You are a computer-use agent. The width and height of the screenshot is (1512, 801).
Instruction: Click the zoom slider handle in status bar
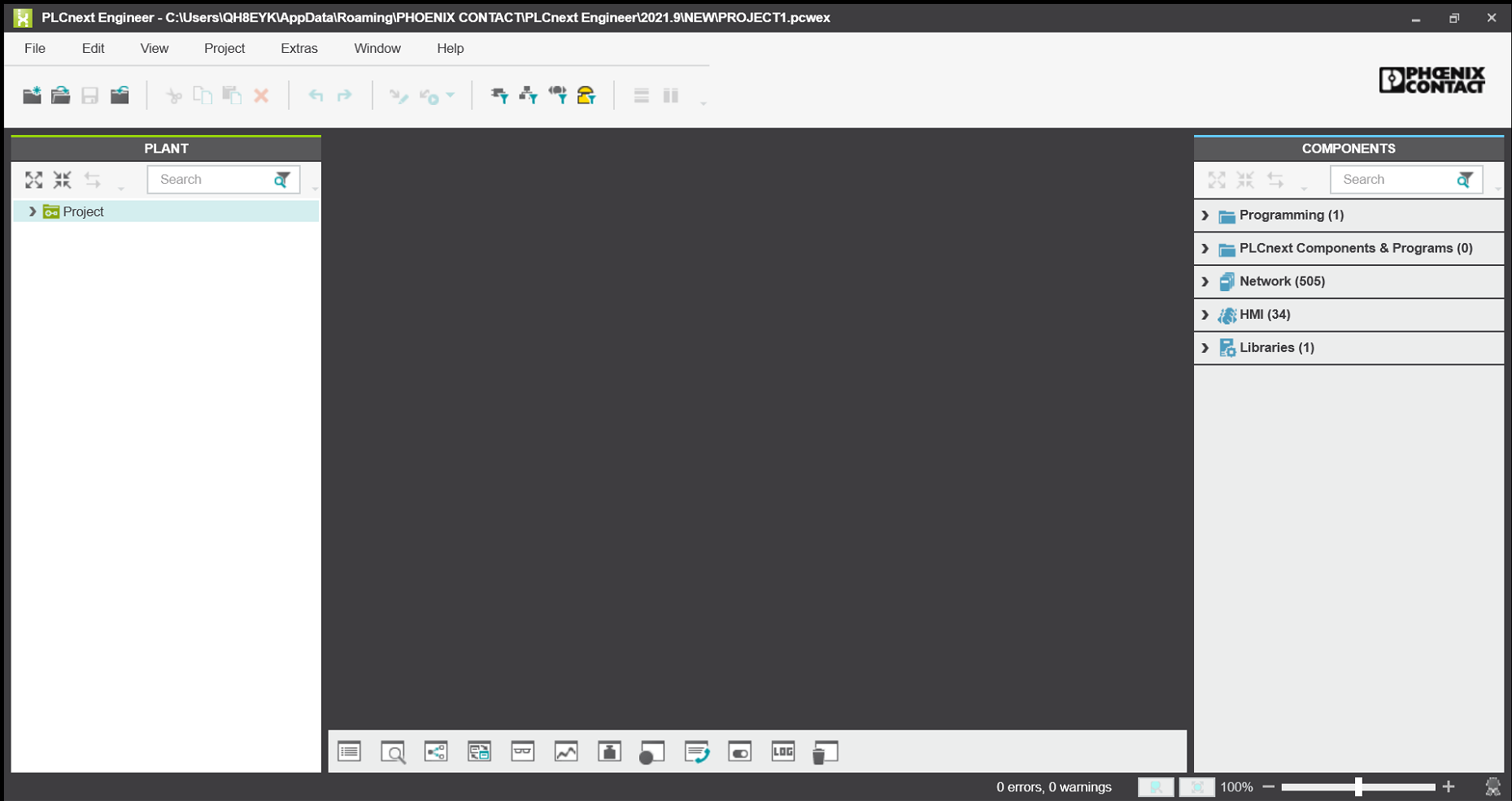[x=1358, y=786]
